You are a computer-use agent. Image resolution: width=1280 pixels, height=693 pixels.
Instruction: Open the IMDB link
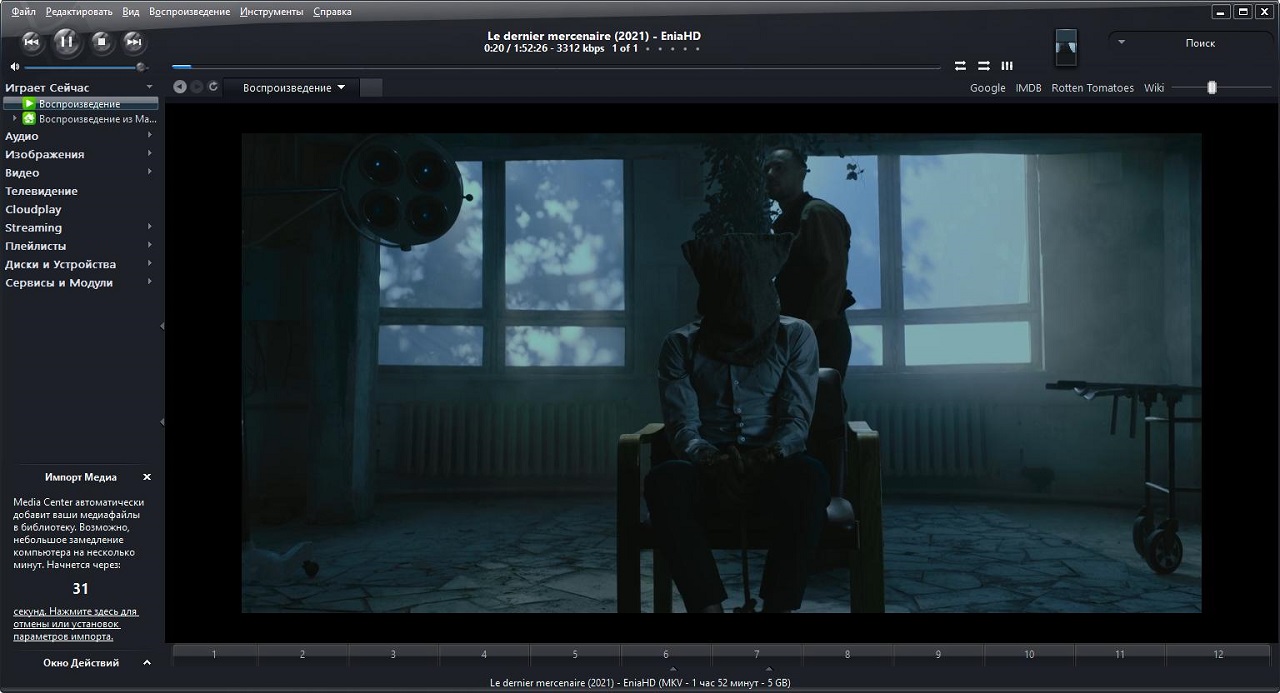(x=1028, y=88)
